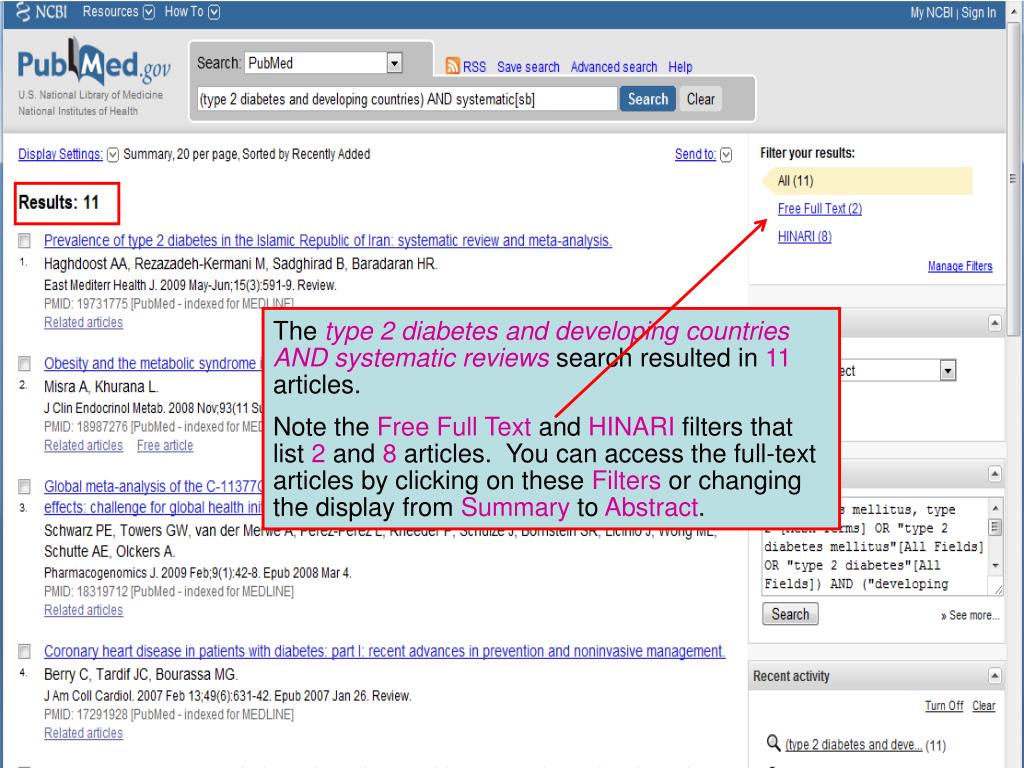This screenshot has width=1024, height=768.
Task: Collapse the Search details panel
Action: click(994, 473)
